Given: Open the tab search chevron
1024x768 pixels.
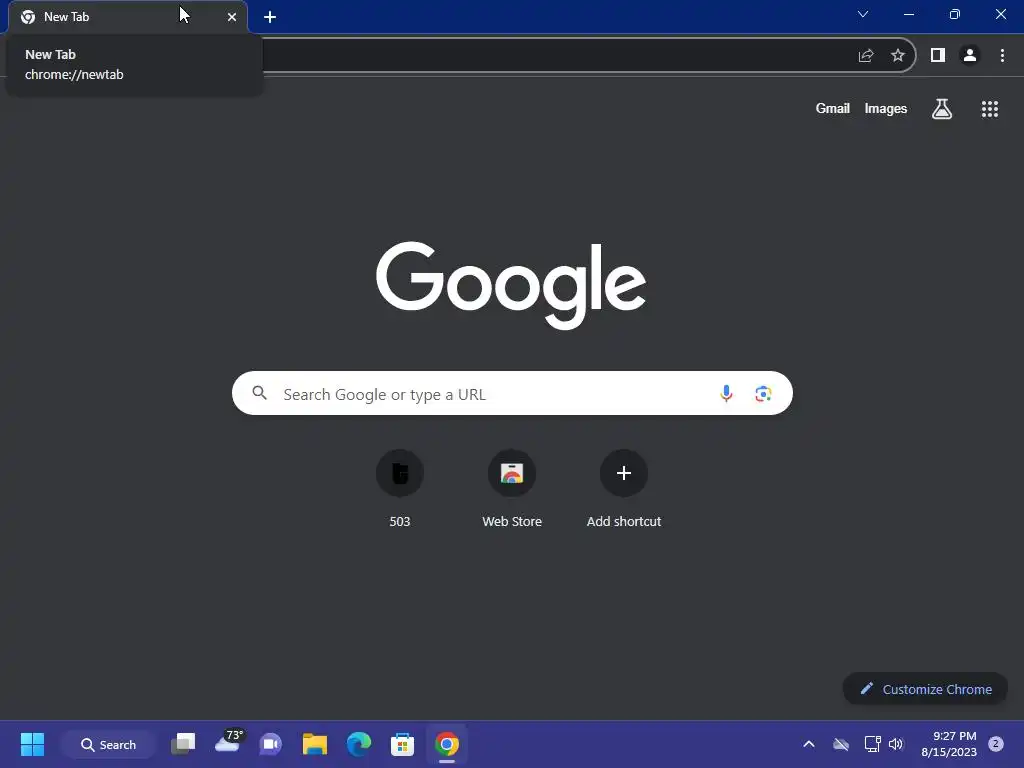Looking at the screenshot, I should tap(863, 14).
